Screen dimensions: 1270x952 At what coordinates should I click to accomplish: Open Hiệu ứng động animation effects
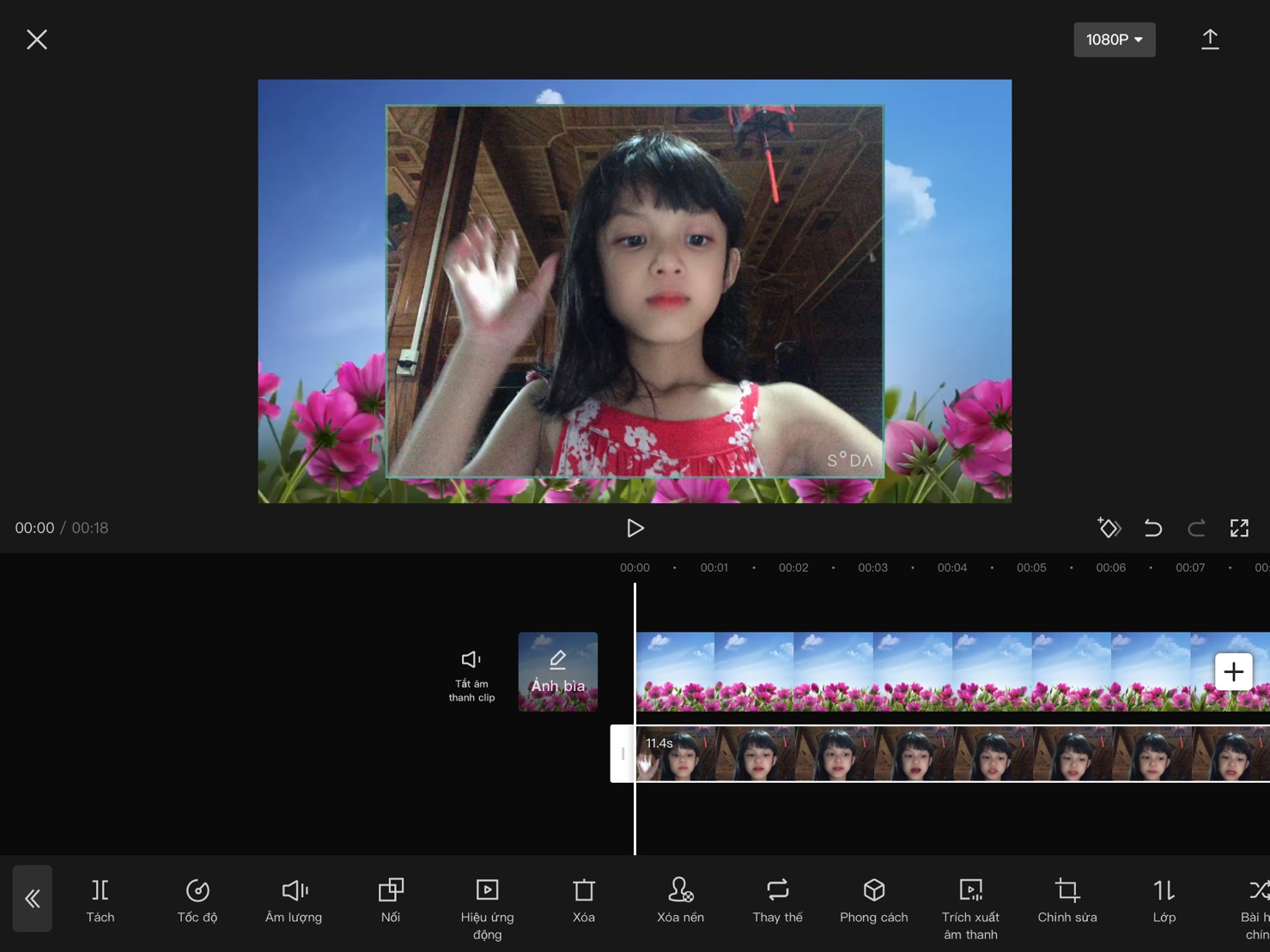tap(487, 908)
